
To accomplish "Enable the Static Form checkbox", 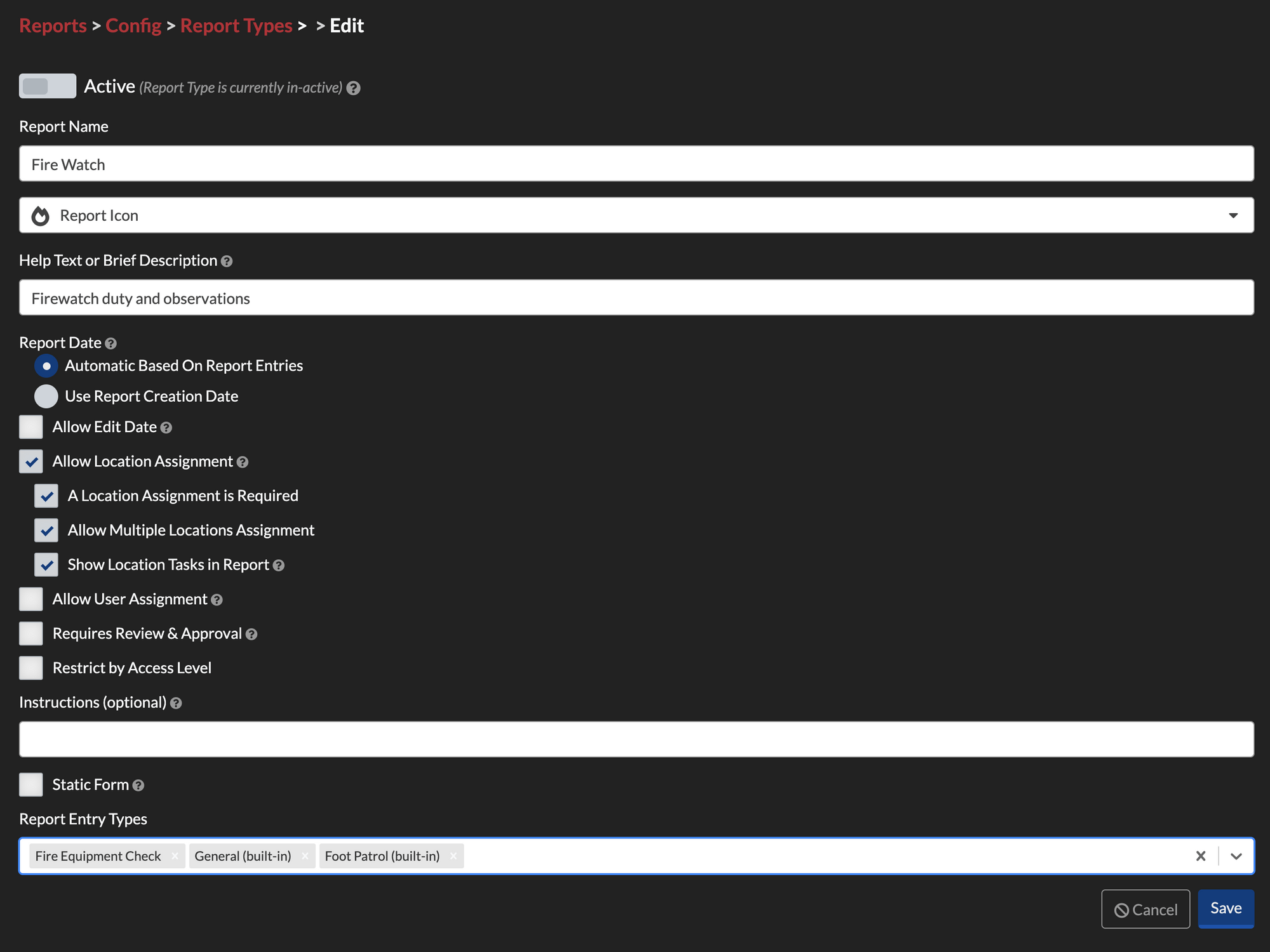I will tap(31, 785).
